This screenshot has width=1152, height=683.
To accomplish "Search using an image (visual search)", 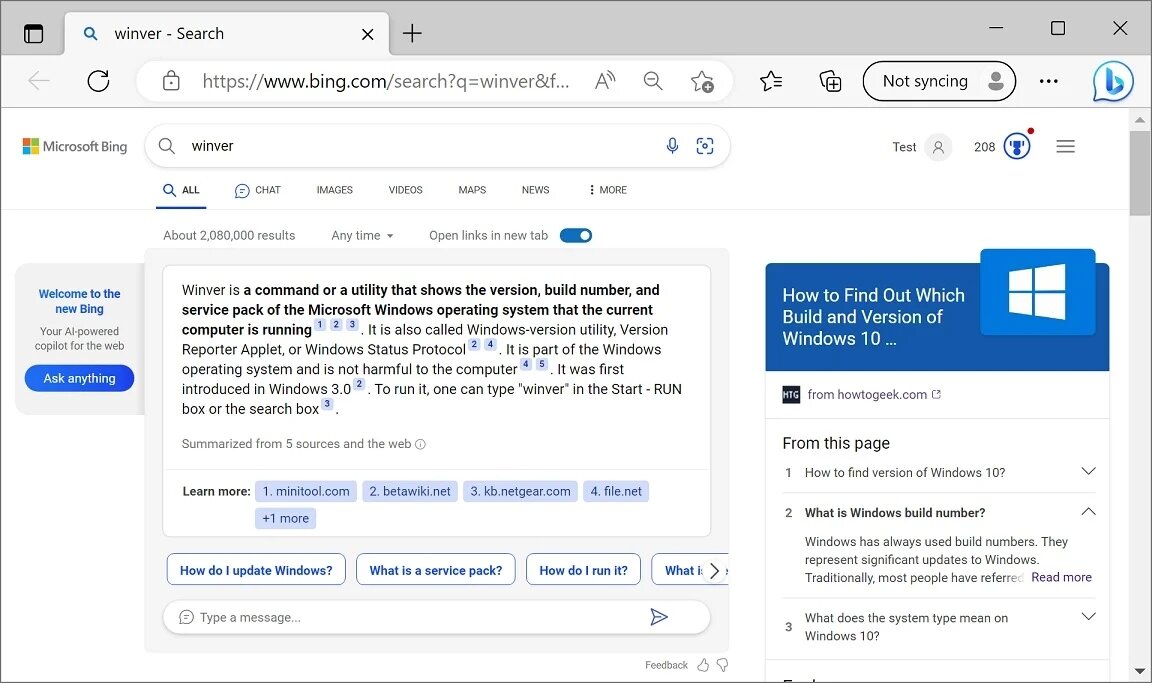I will coord(705,146).
